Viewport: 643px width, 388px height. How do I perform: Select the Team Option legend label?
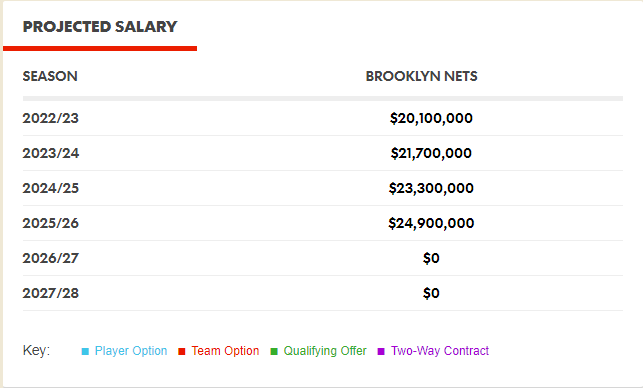tap(225, 351)
